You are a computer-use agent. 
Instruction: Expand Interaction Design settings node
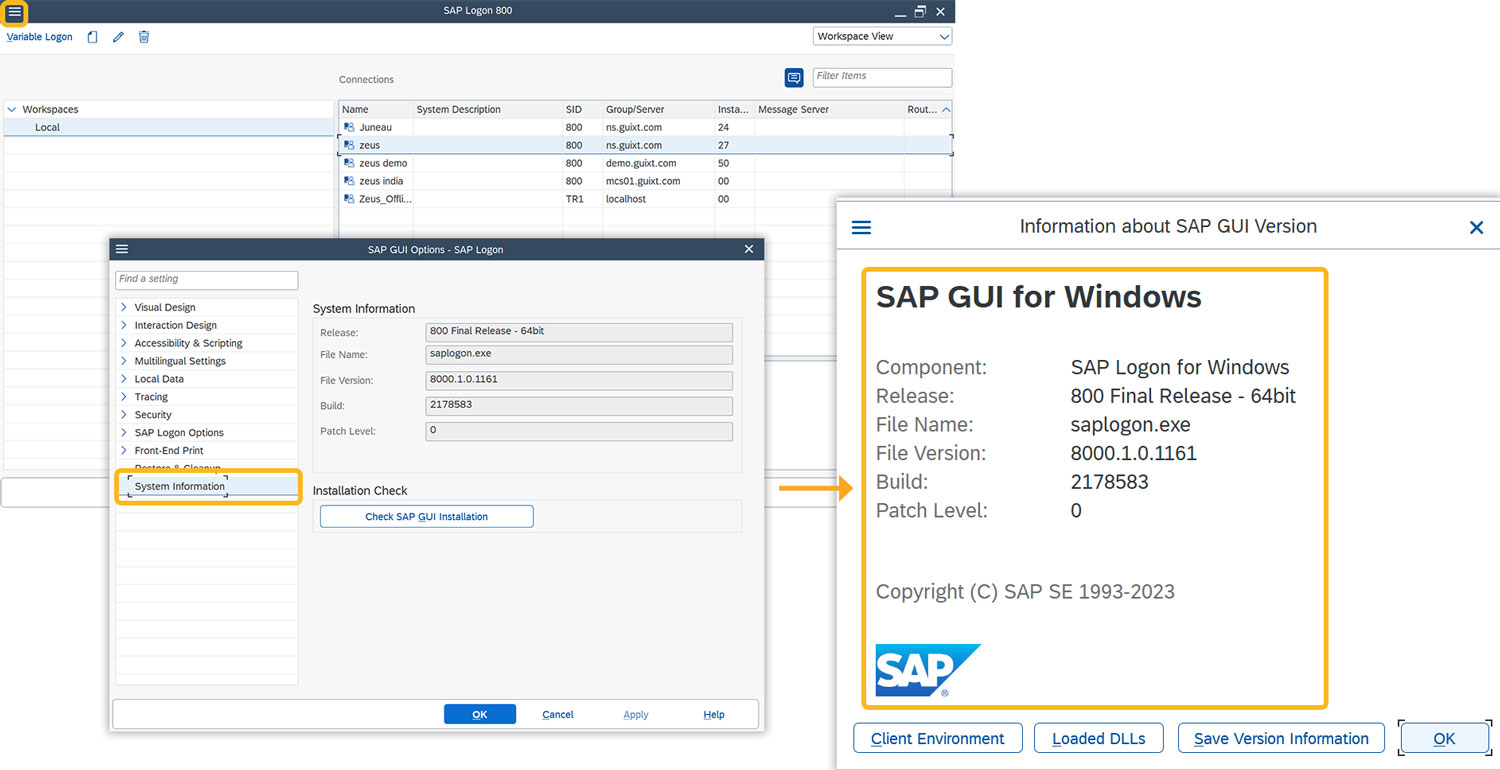click(x=124, y=325)
